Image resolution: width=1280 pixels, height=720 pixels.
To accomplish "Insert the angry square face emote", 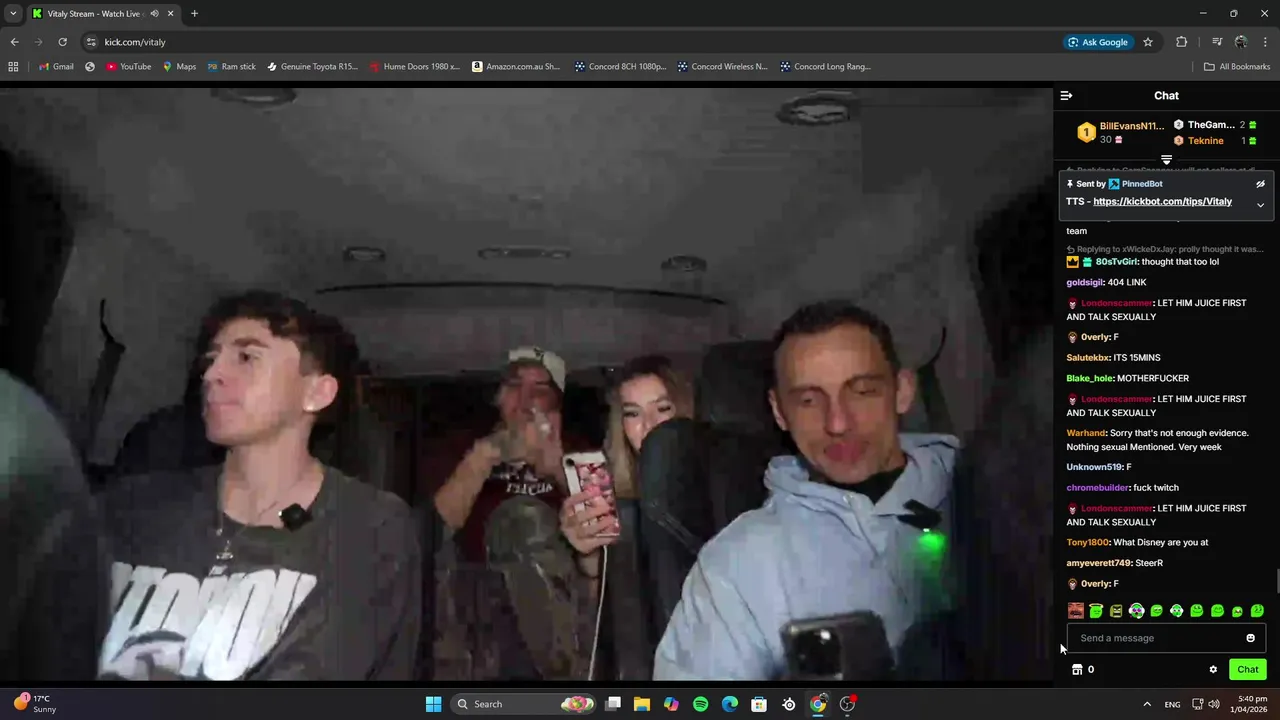I will 1116,611.
